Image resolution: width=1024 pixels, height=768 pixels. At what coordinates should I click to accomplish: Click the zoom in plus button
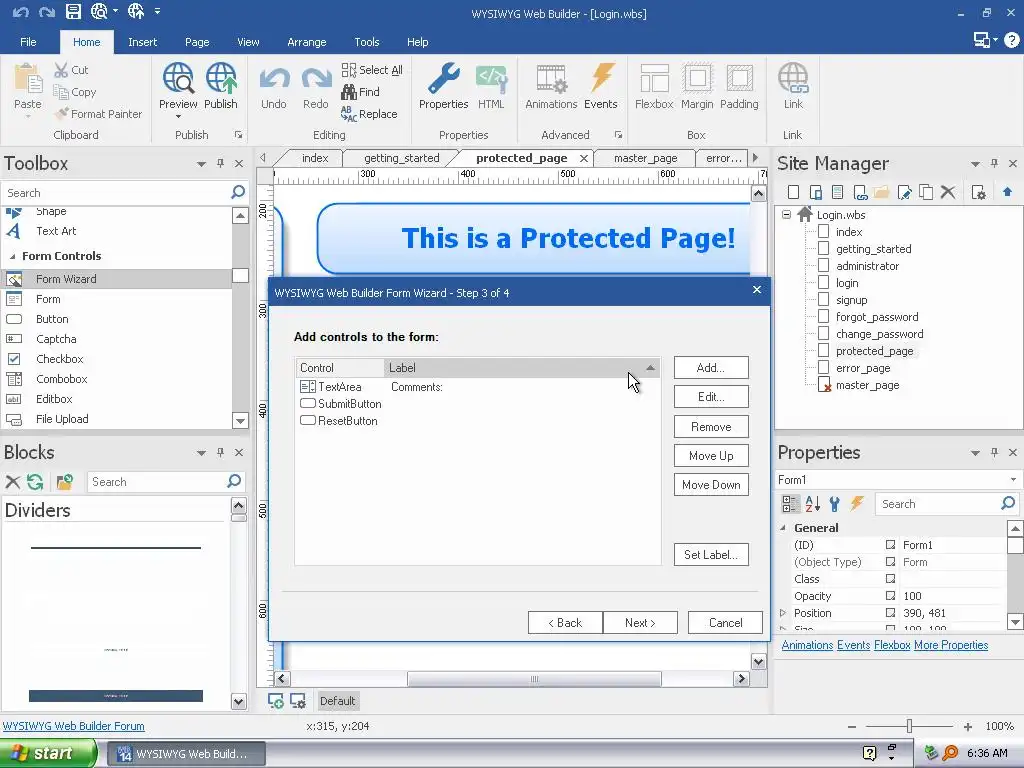968,726
